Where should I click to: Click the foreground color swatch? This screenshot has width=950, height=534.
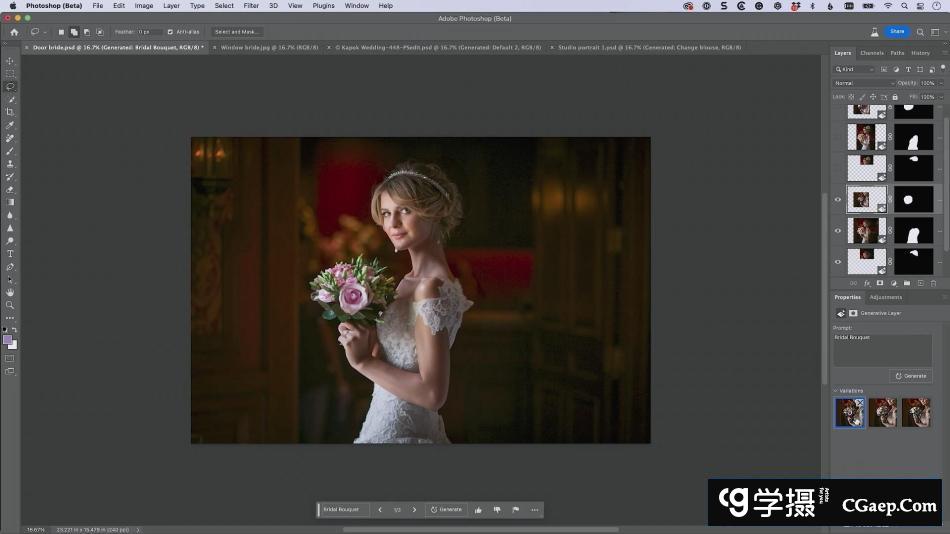click(8, 339)
